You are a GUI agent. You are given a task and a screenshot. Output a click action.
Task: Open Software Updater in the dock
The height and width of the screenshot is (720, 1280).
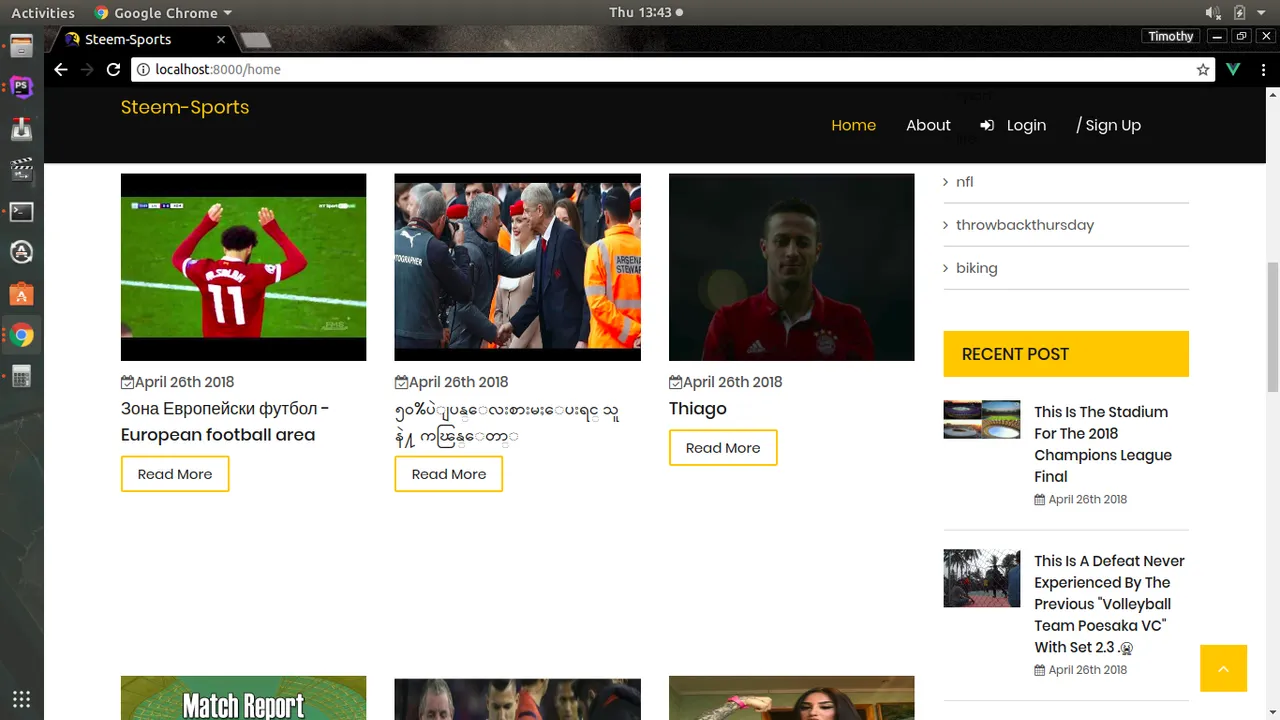(21, 253)
